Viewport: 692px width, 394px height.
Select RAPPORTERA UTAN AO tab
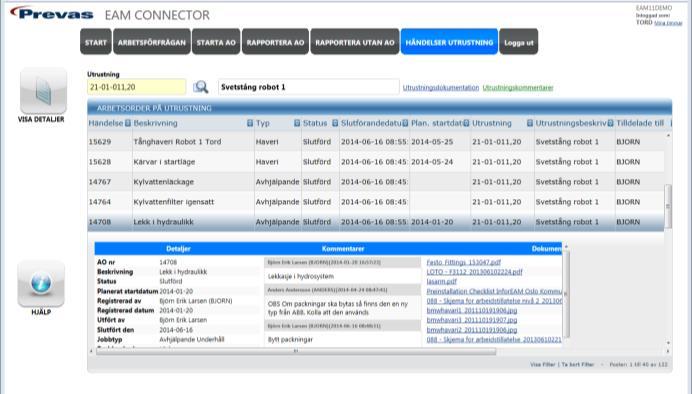point(355,42)
